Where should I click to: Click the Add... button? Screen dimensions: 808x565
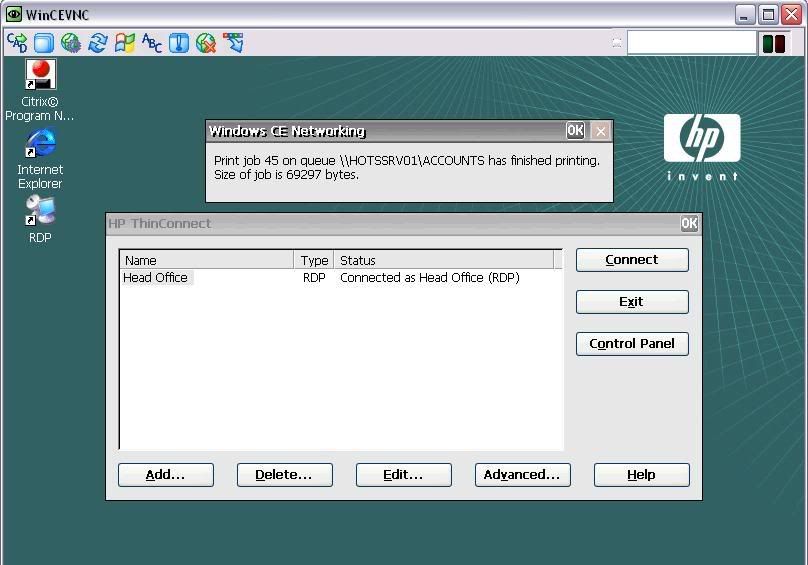(x=165, y=475)
